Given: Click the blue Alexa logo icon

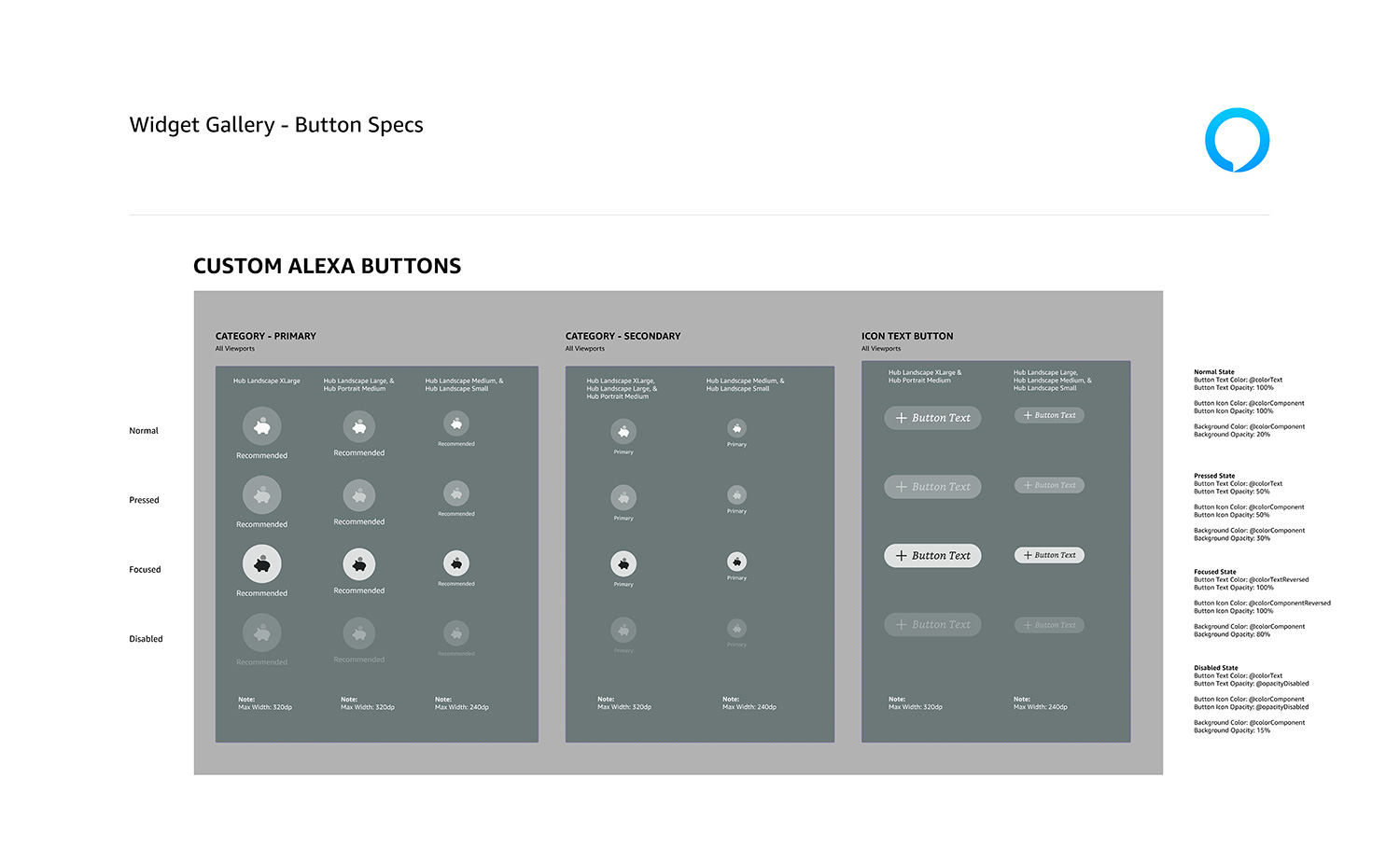Looking at the screenshot, I should pyautogui.click(x=1238, y=140).
